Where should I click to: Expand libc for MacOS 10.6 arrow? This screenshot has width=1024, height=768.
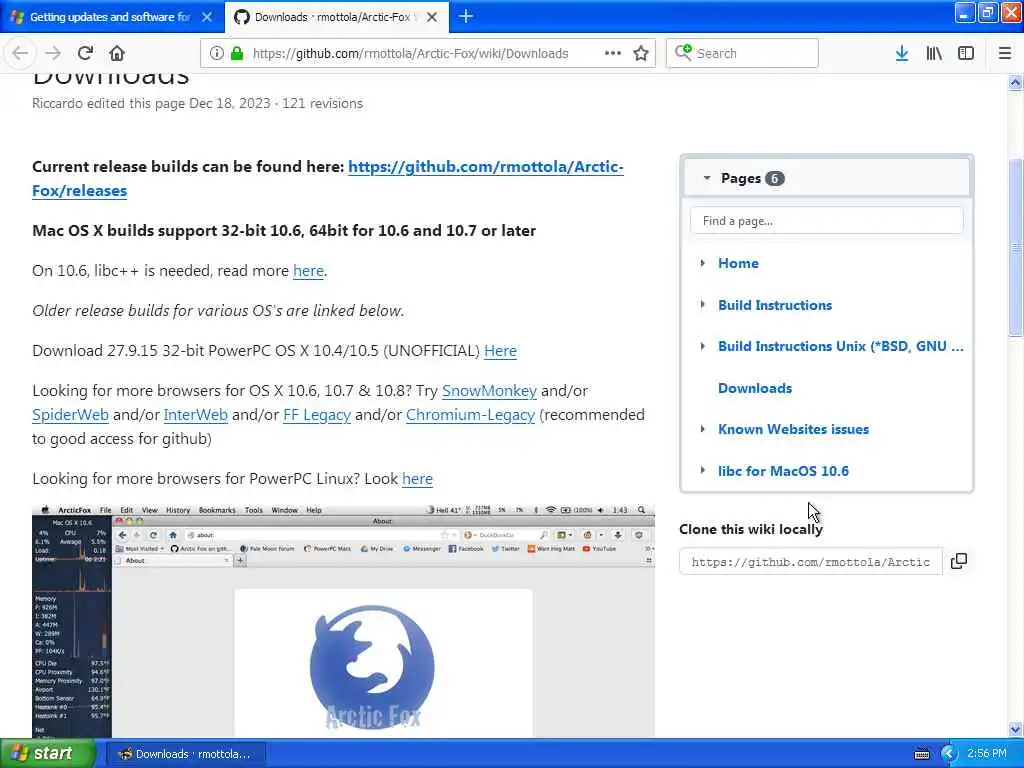703,470
